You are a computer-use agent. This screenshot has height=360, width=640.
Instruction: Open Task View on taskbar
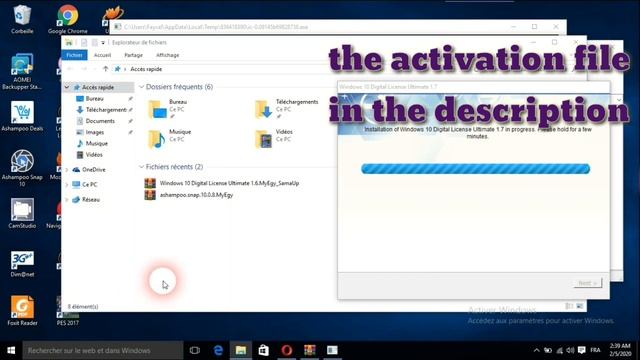coord(195,350)
